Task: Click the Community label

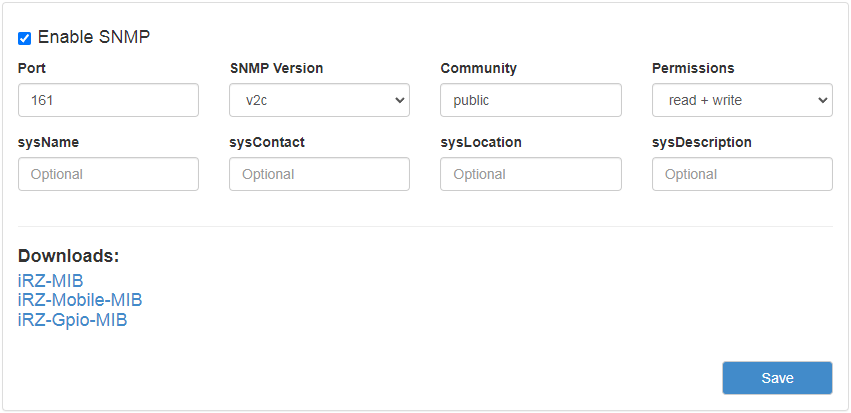Action: click(x=479, y=68)
